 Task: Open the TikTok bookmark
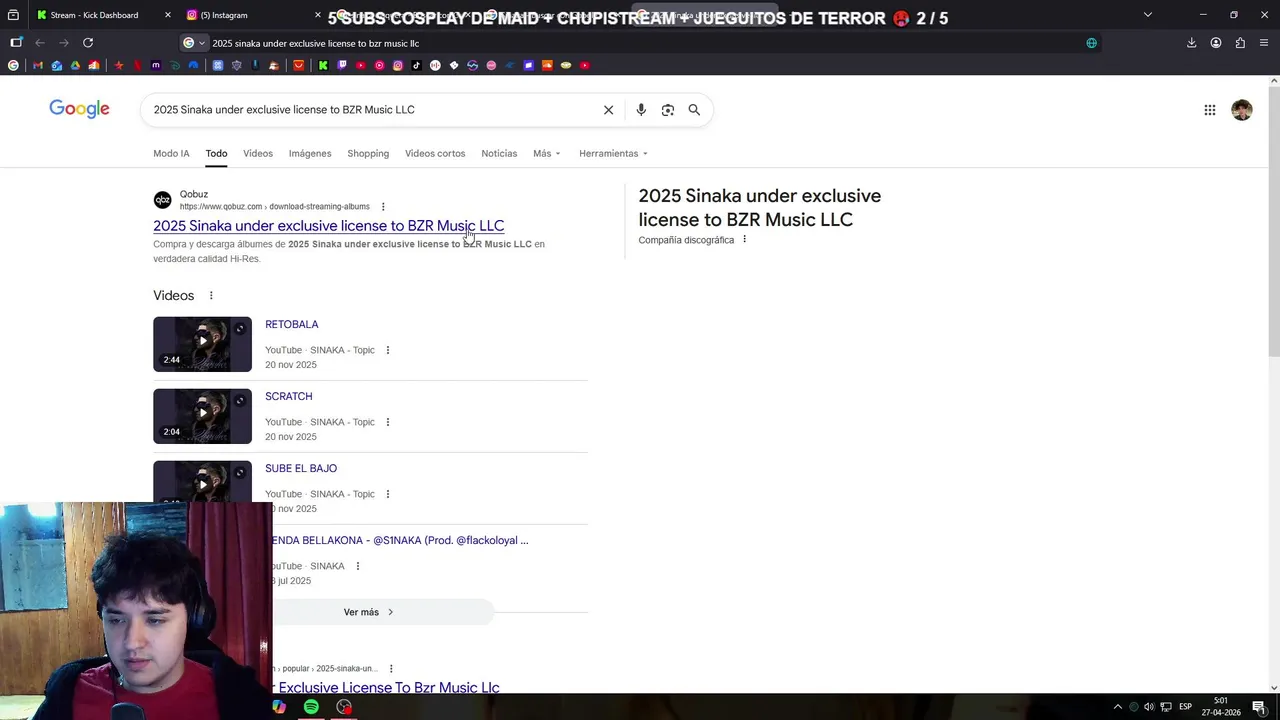click(416, 65)
